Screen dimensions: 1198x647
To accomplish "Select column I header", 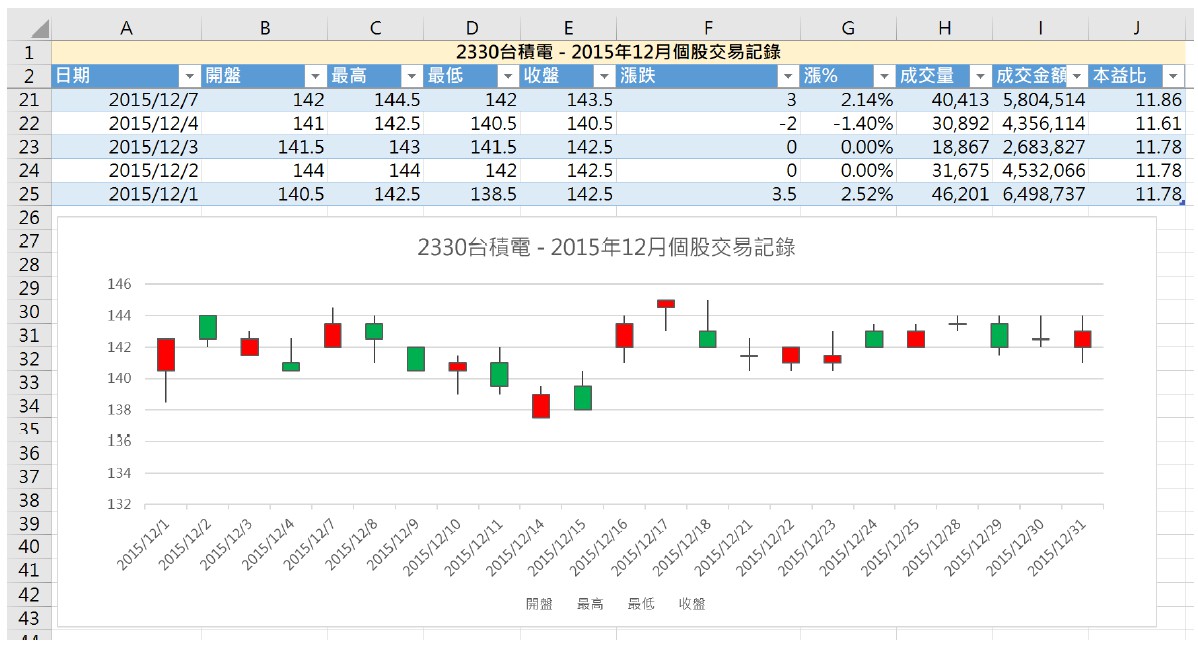I will [x=1041, y=28].
